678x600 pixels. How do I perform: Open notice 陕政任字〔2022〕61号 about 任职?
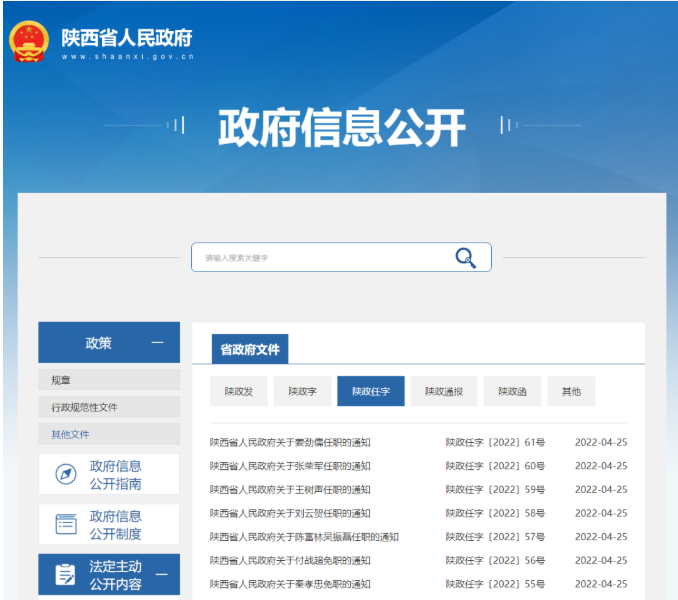coord(290,442)
